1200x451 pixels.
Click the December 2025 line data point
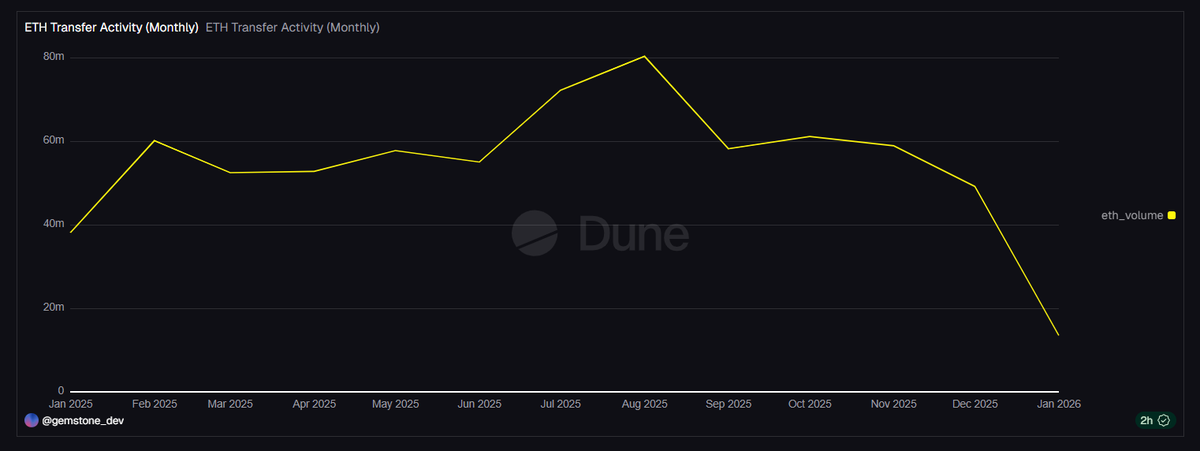coord(975,186)
